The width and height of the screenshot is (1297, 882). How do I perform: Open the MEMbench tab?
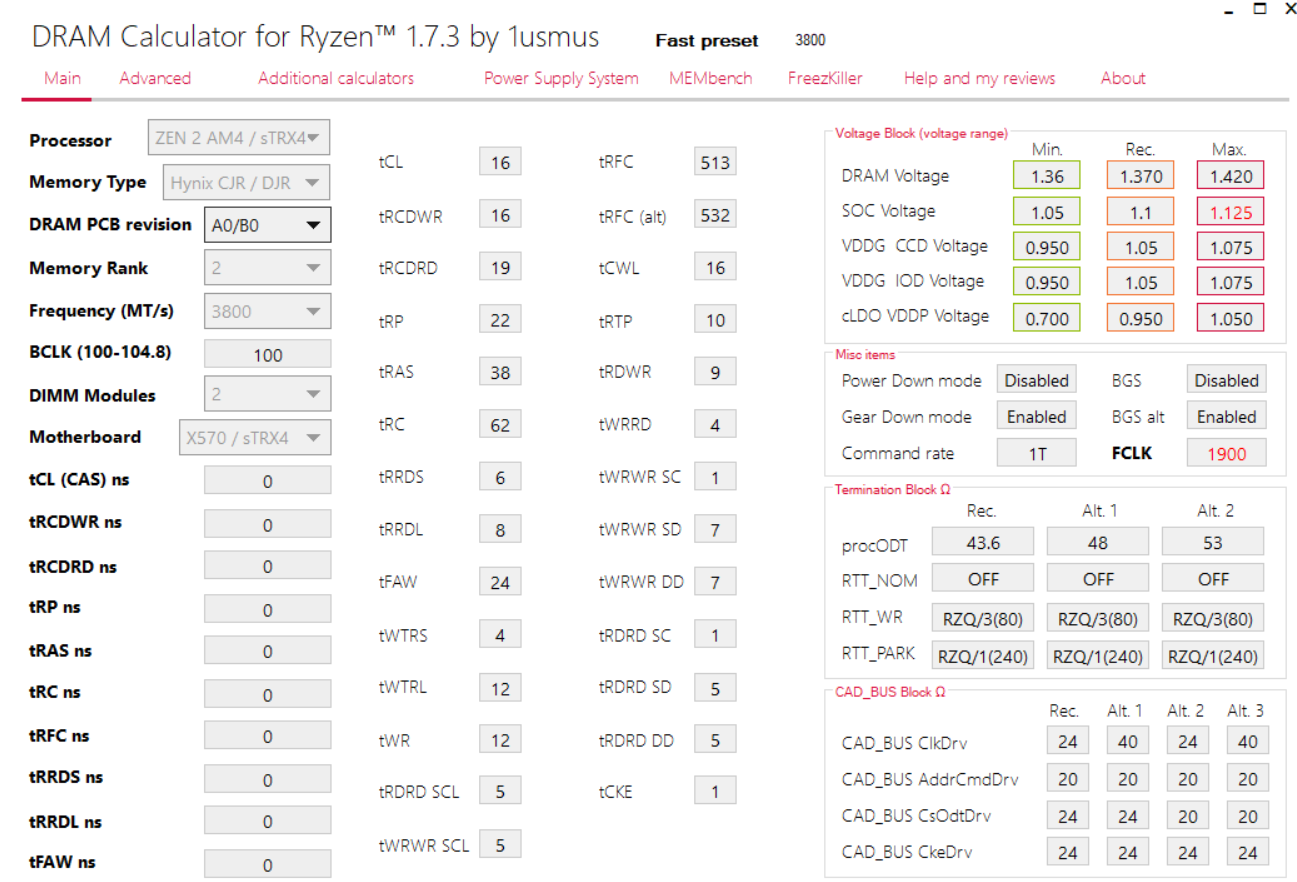[x=711, y=78]
